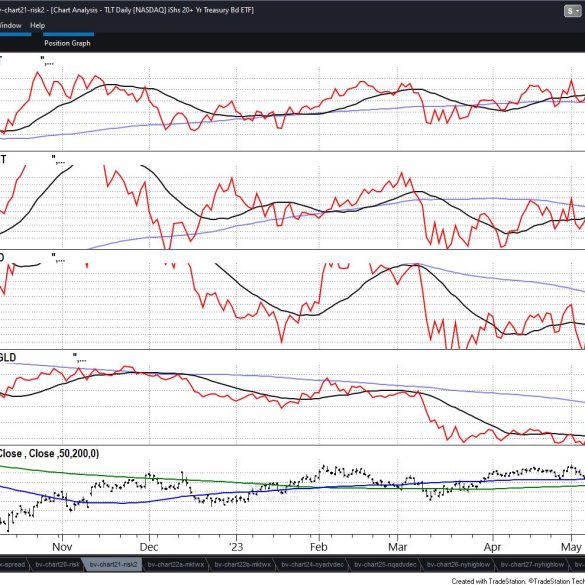Switch to the bv-chart20-risk workspace tab
585x585 pixels.
[57, 564]
